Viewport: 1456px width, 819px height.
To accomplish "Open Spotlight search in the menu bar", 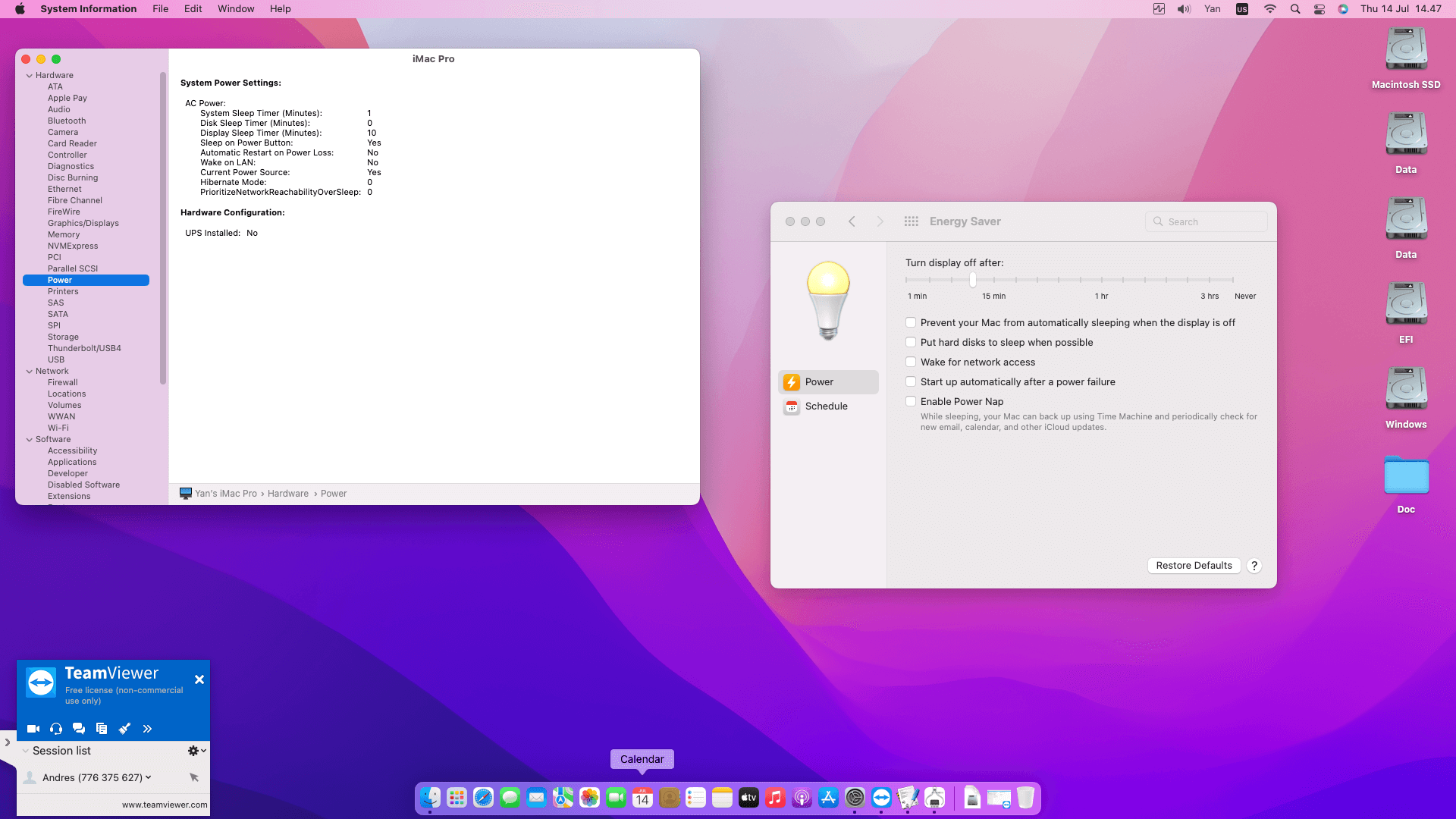I will coord(1295,8).
